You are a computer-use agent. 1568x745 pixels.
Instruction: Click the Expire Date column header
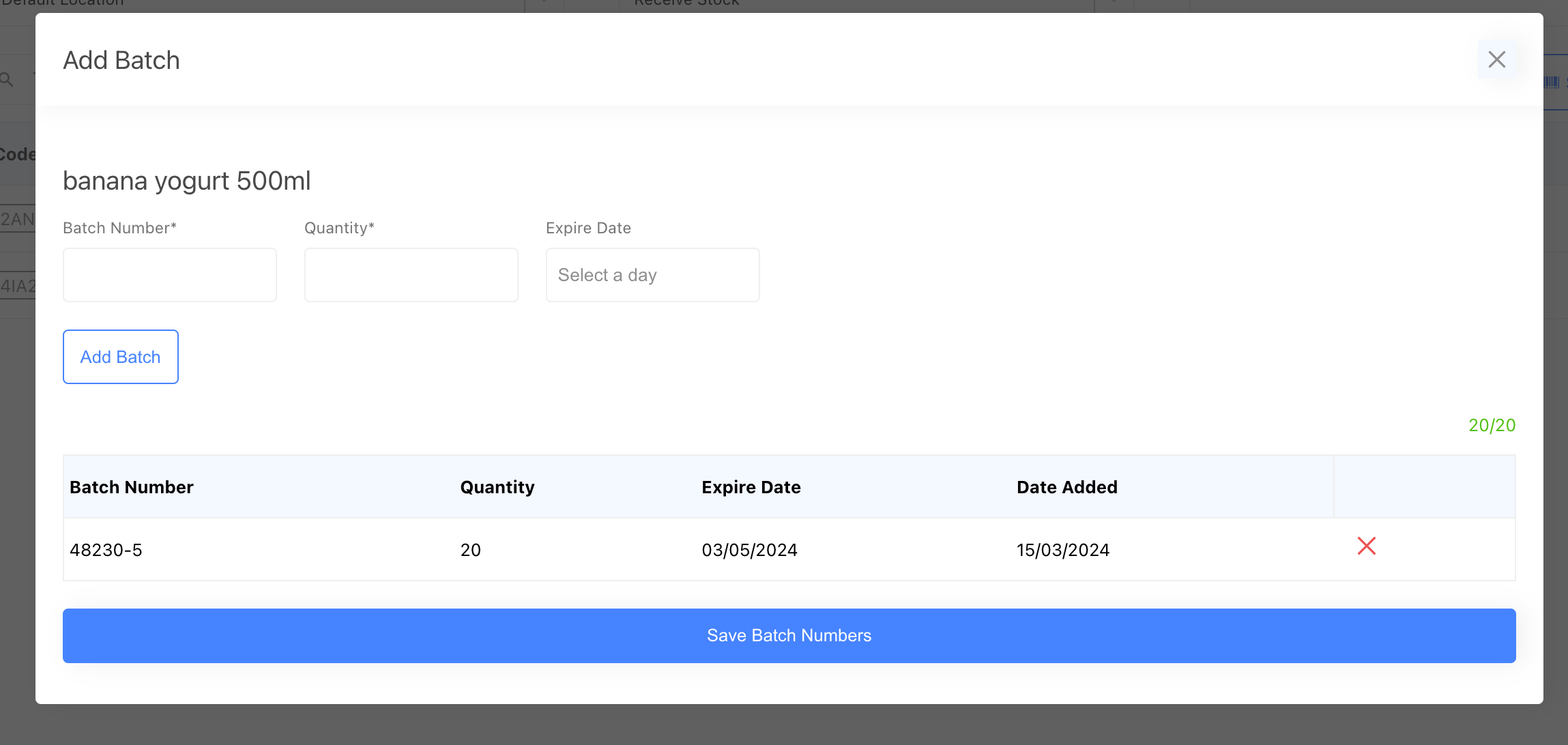751,487
